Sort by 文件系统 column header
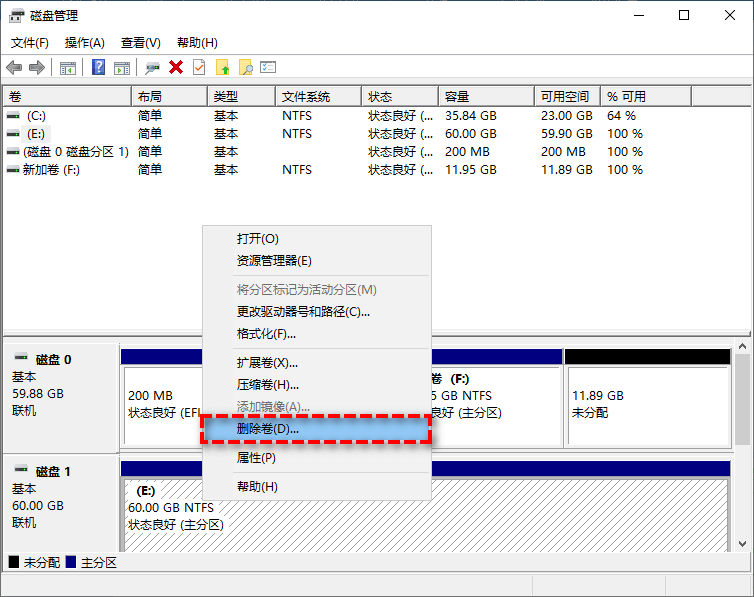Image resolution: width=754 pixels, height=597 pixels. tap(318, 97)
